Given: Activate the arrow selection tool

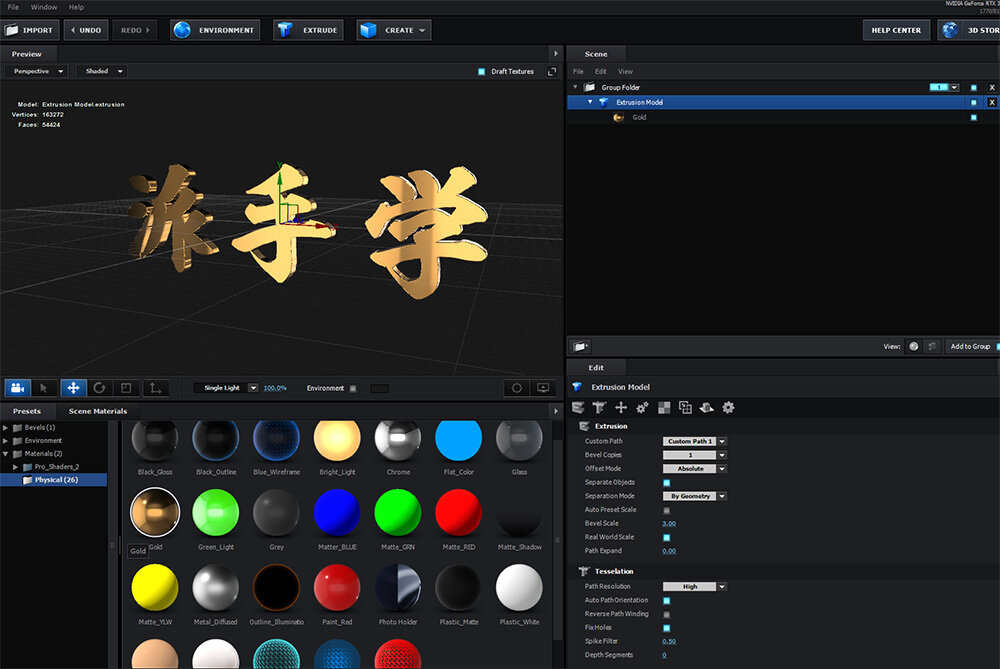Looking at the screenshot, I should pyautogui.click(x=44, y=388).
